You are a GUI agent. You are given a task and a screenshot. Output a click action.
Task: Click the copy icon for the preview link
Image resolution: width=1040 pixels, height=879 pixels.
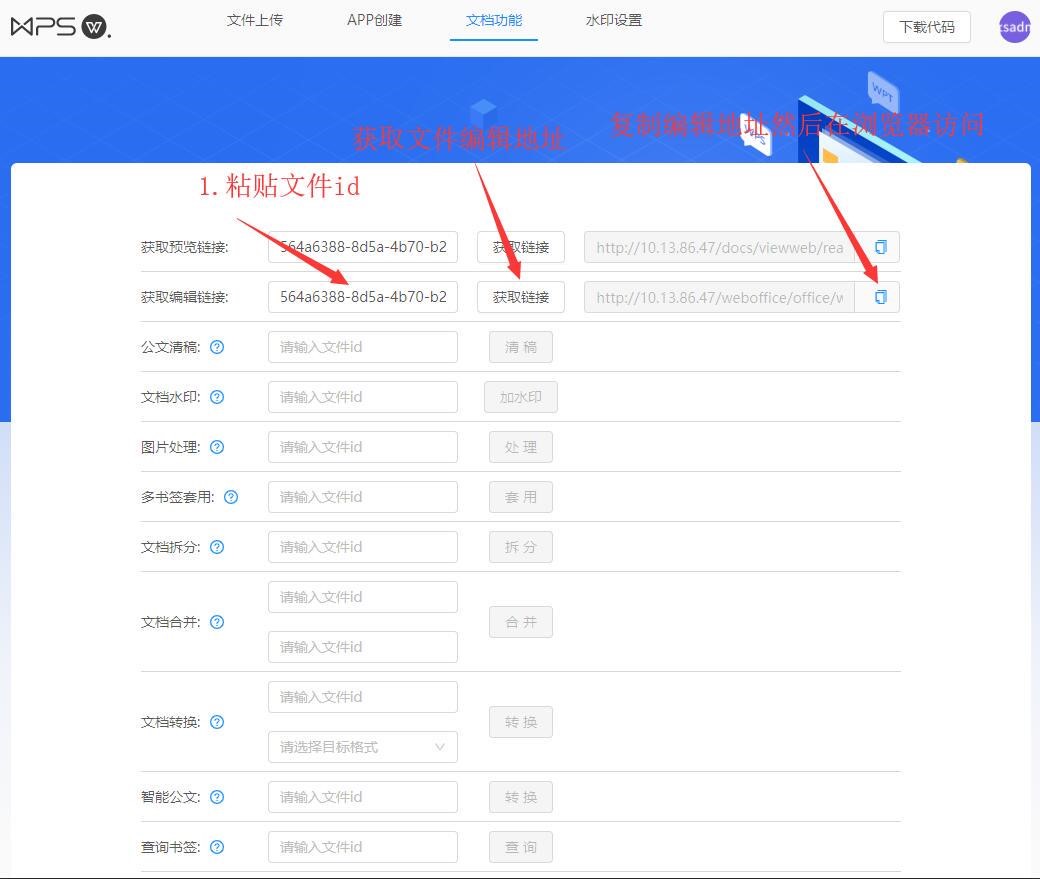pos(880,247)
